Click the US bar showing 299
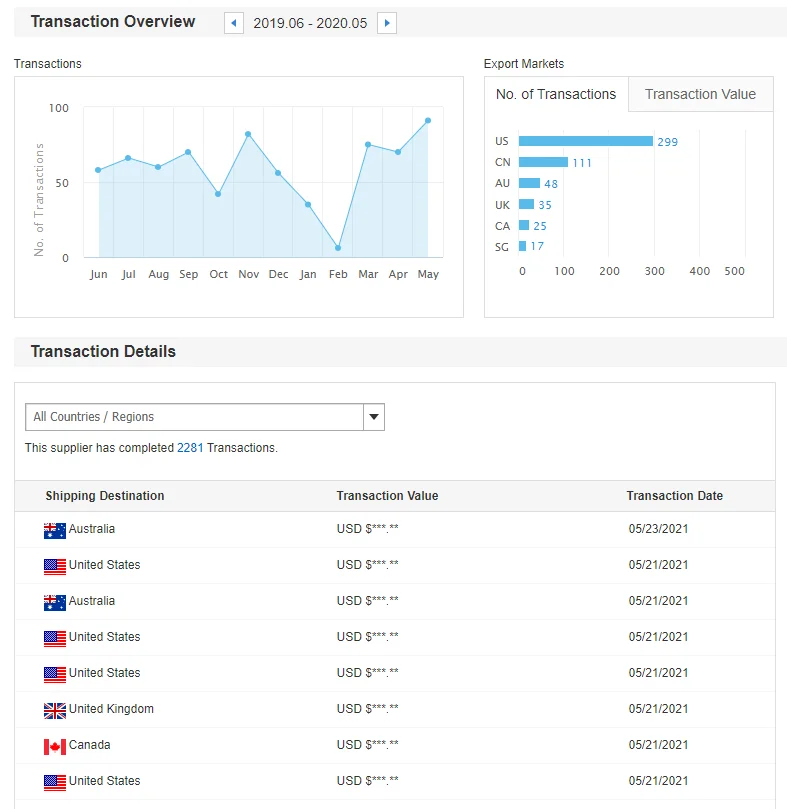The image size is (787, 809). pos(585,141)
